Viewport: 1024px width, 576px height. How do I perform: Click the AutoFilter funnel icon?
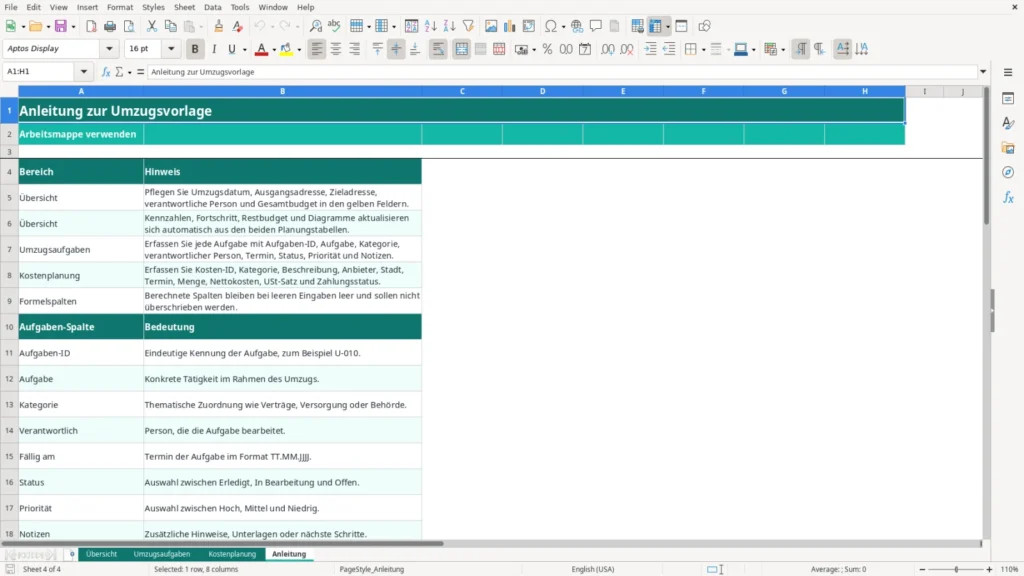click(x=468, y=26)
